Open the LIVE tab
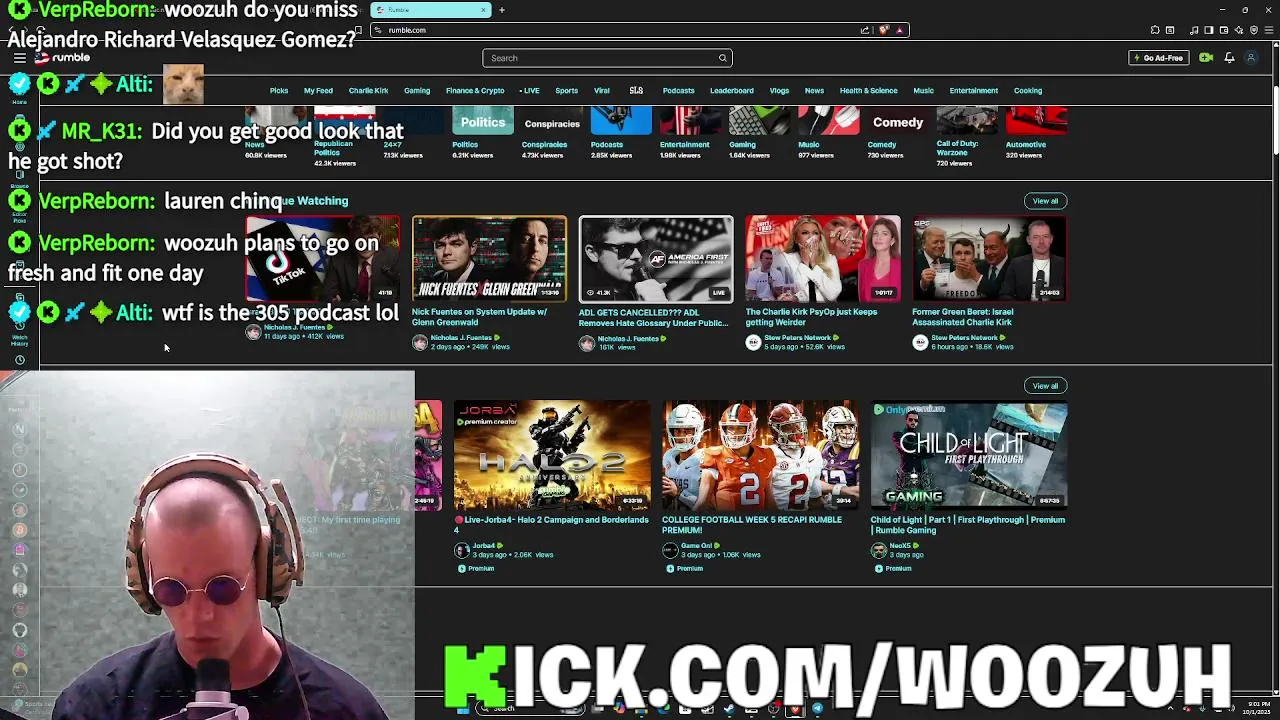 [530, 91]
